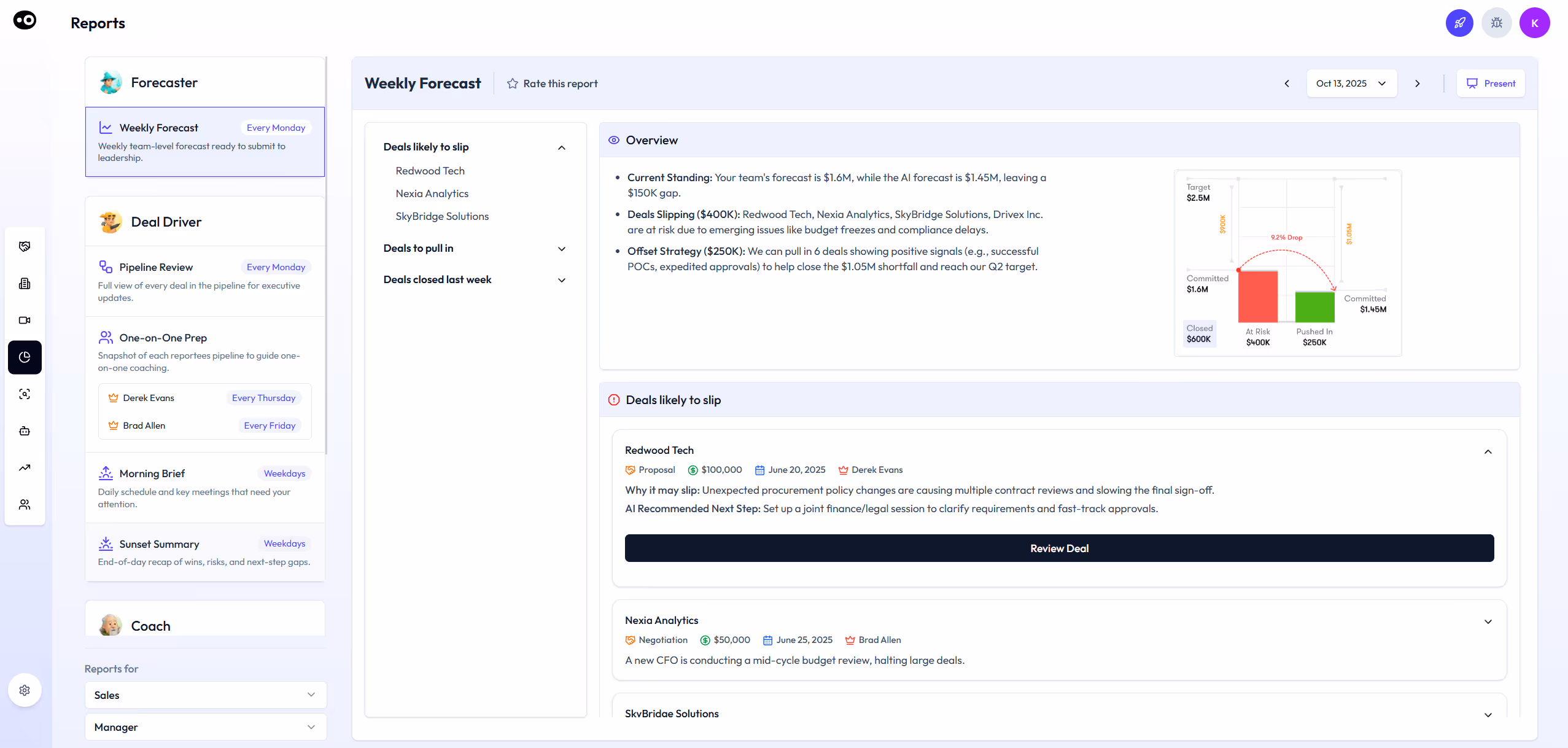This screenshot has height=748, width=1568.
Task: Click the bug report icon in top bar
Action: coord(1496,22)
